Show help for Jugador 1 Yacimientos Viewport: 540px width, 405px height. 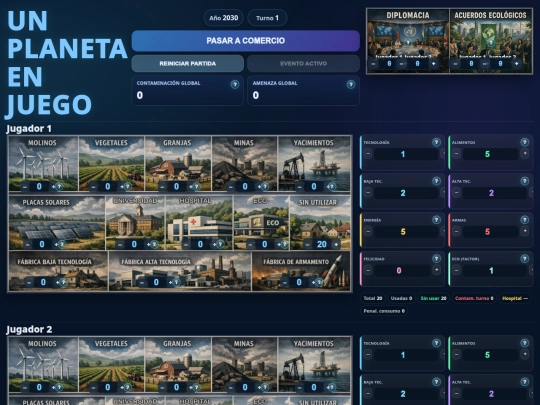tap(333, 187)
